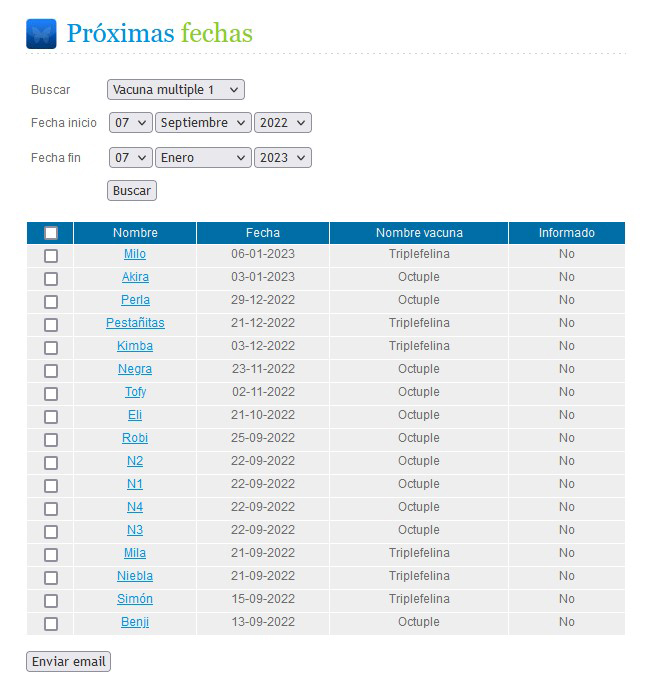Follow the Robi link
Screen dimensions: 658x675
[x=135, y=438]
